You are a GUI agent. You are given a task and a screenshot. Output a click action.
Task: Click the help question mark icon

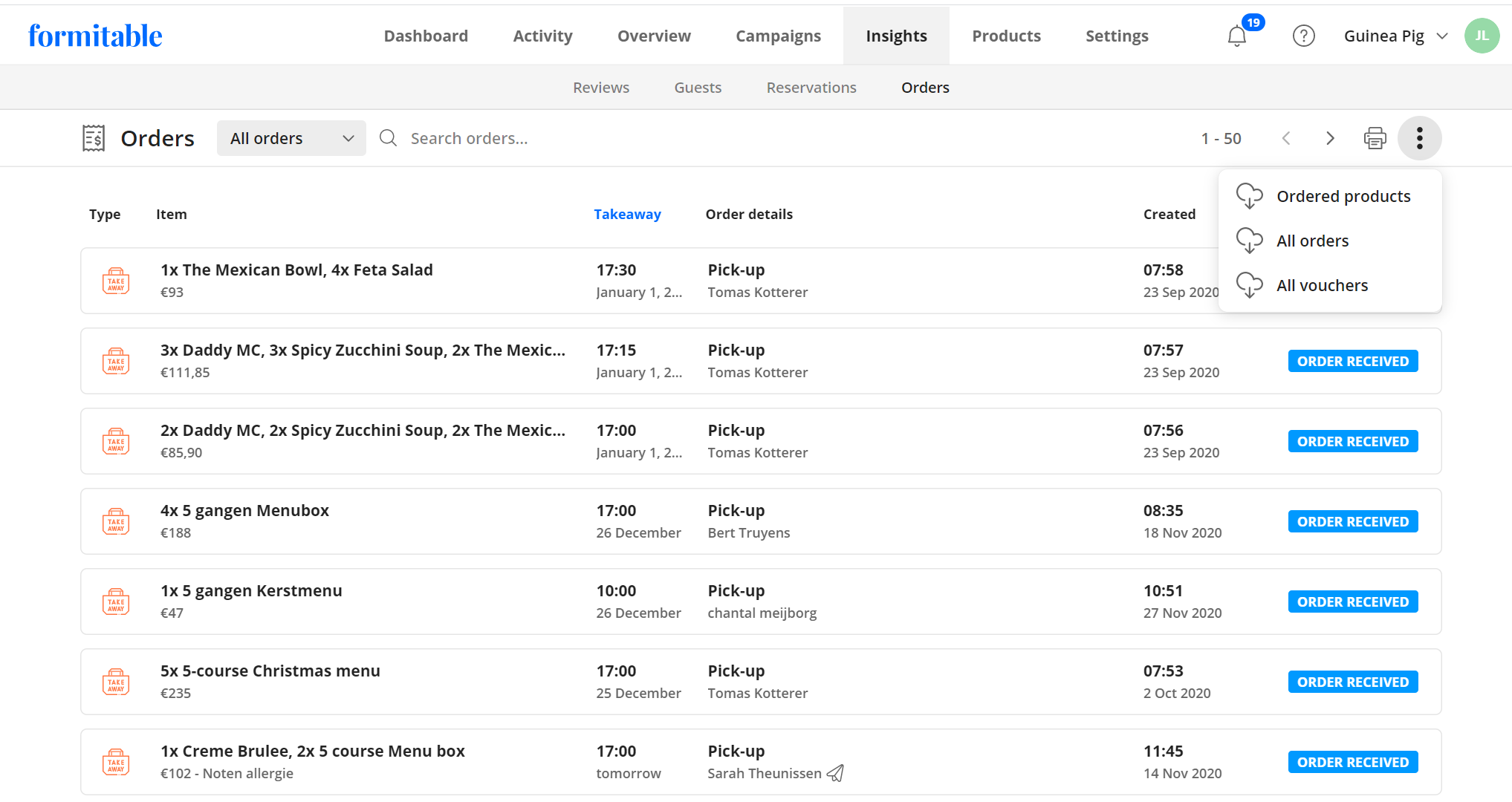[1303, 36]
